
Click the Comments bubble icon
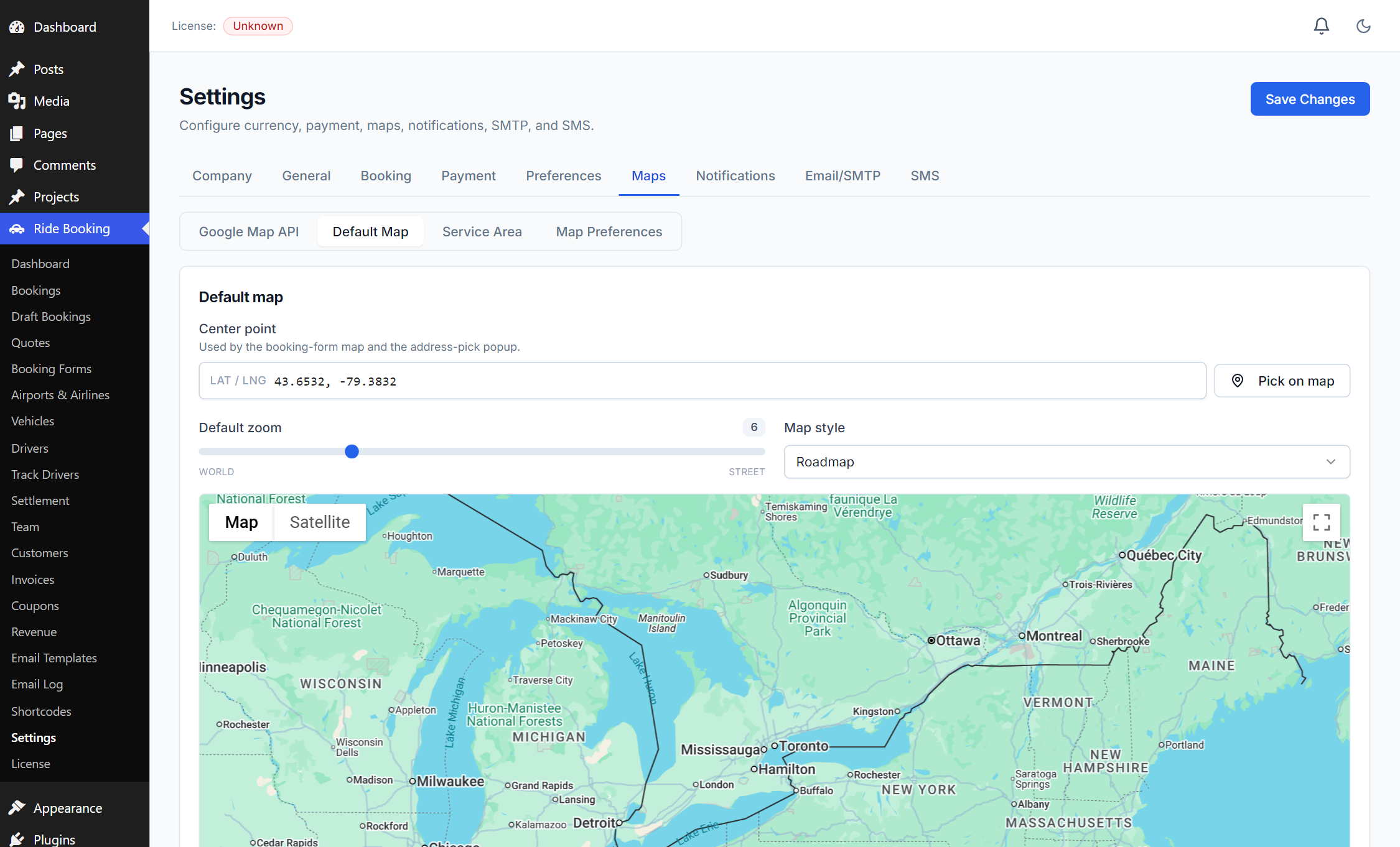(x=17, y=165)
